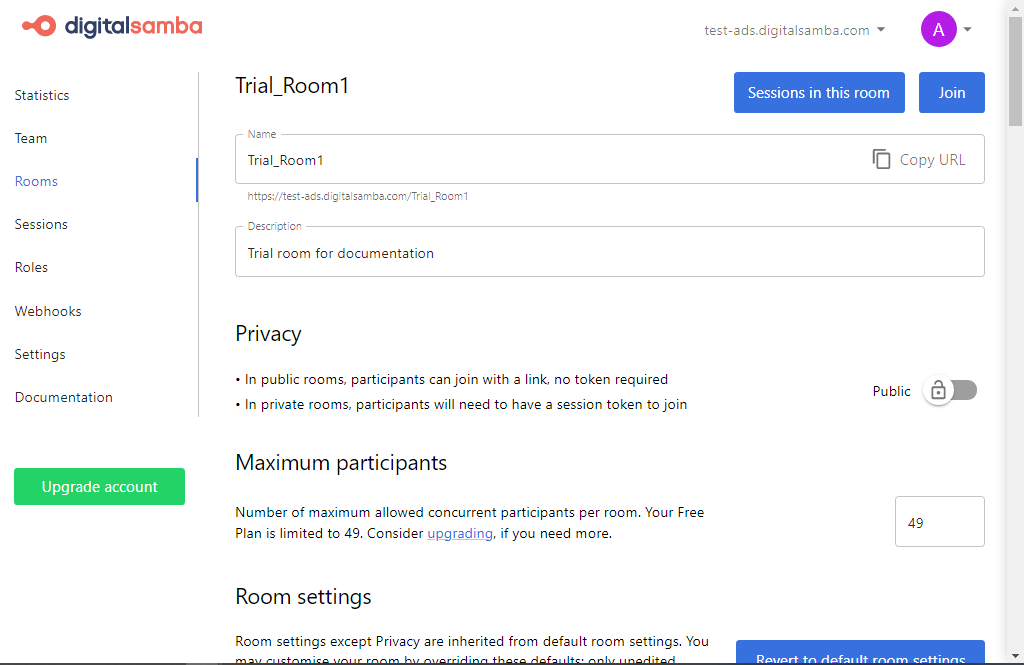Click the Upgrade account button

pos(99,486)
